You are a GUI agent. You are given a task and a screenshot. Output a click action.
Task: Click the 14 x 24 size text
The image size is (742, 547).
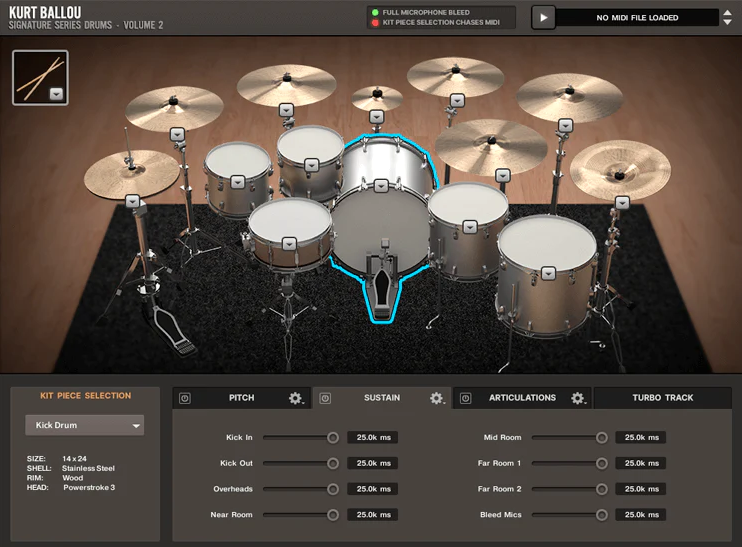[74, 459]
